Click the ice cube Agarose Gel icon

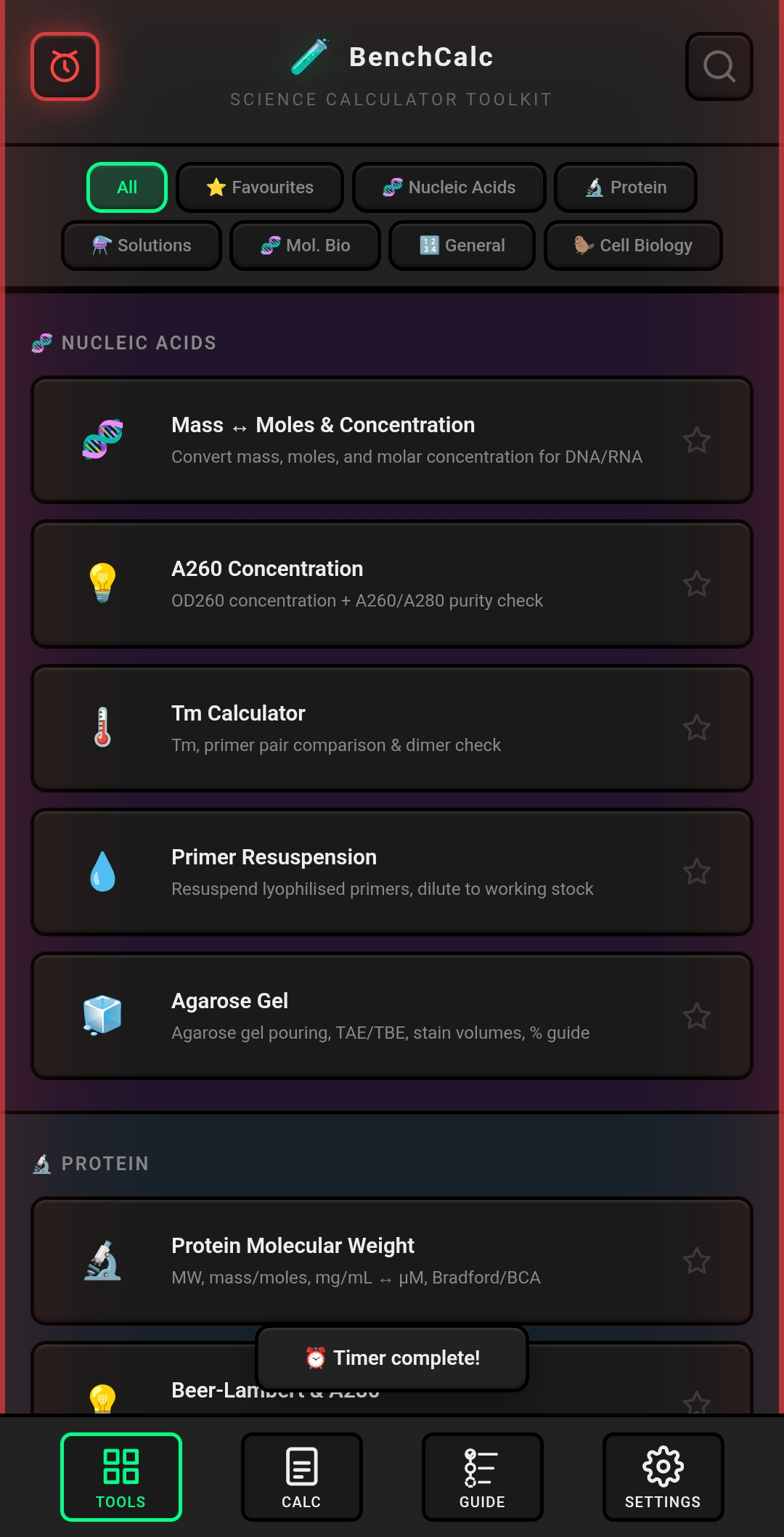(102, 1015)
